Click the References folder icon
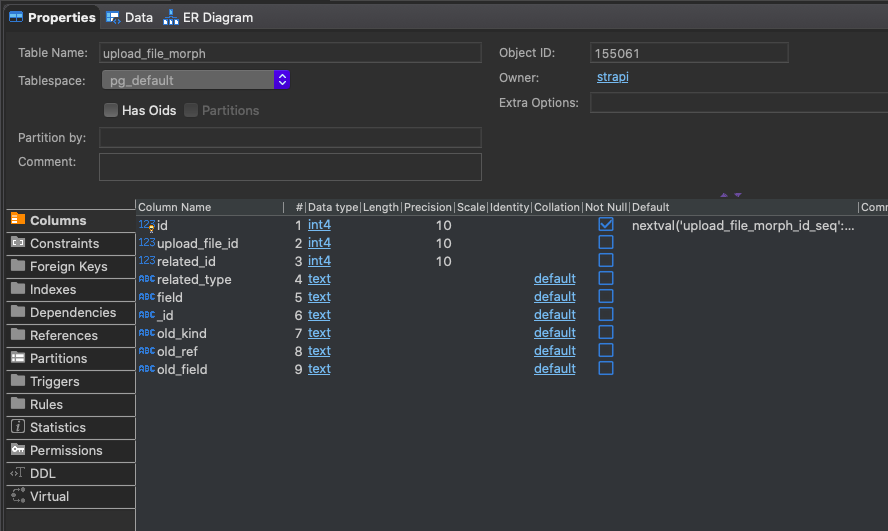The height and width of the screenshot is (531, 888). (x=18, y=335)
